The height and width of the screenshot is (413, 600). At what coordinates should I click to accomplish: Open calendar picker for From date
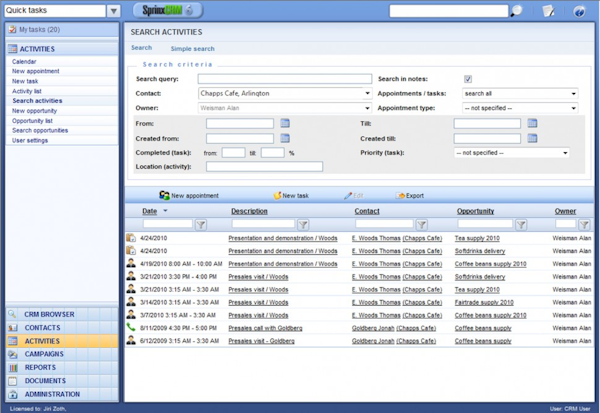(285, 123)
